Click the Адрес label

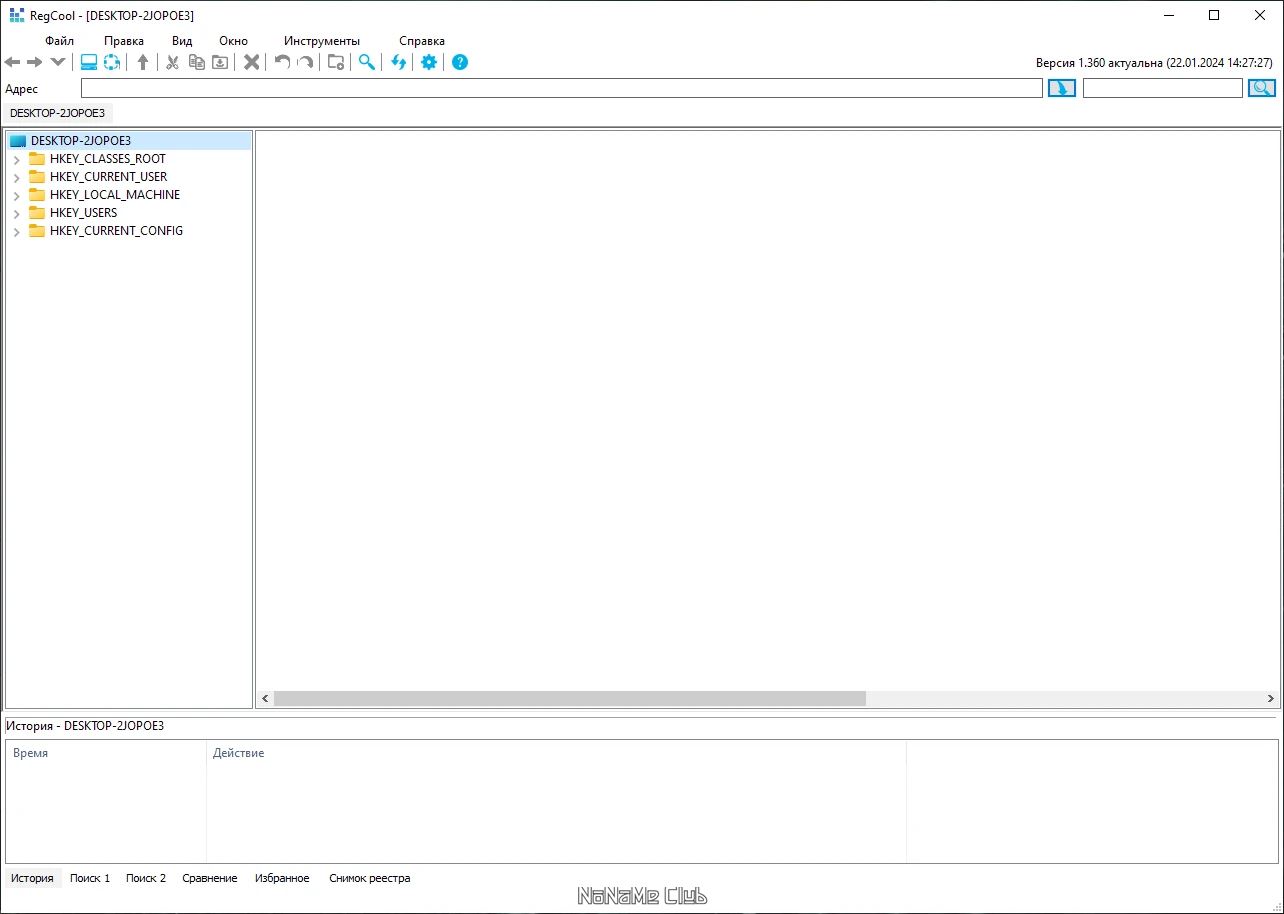22,89
